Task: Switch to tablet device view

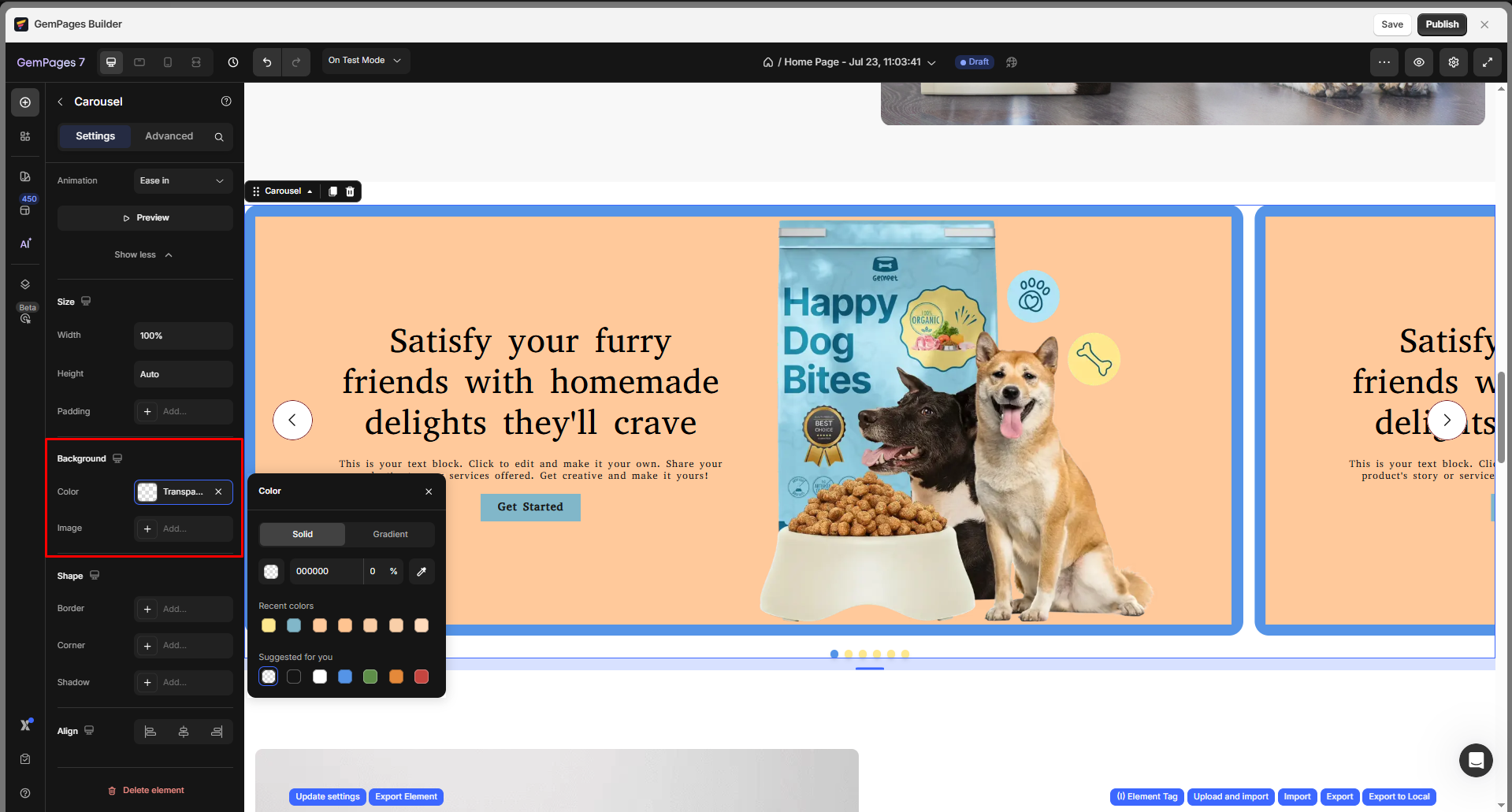Action: click(139, 62)
